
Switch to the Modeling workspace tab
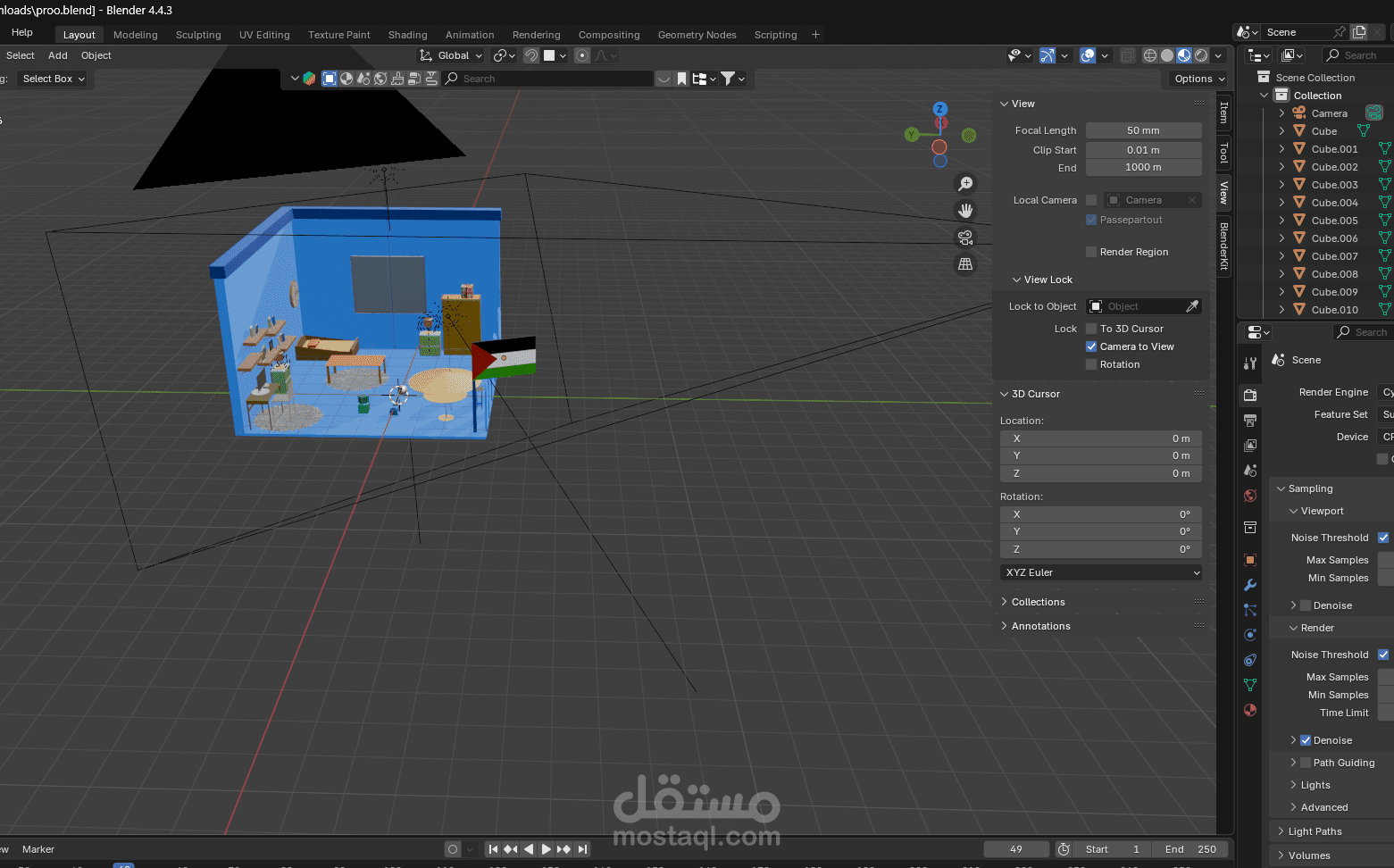136,35
